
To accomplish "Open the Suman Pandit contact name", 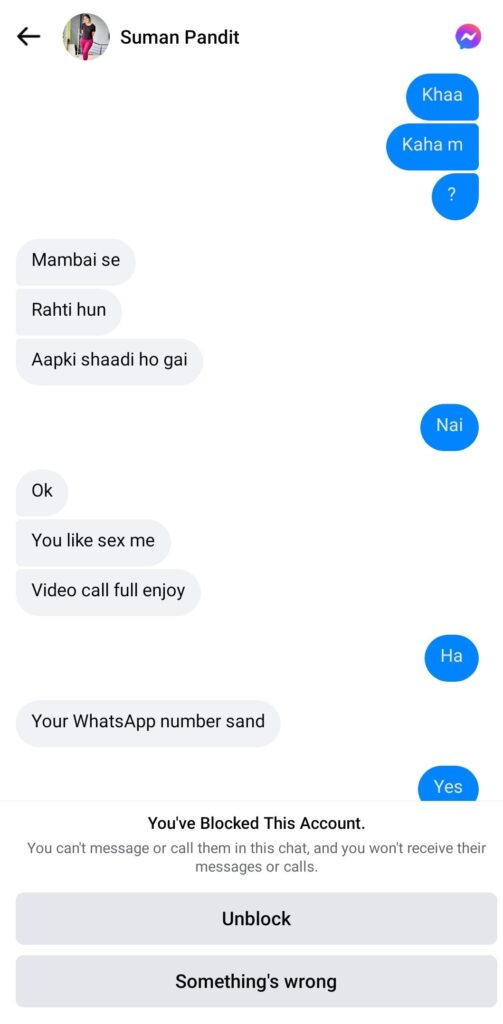I will (x=180, y=37).
